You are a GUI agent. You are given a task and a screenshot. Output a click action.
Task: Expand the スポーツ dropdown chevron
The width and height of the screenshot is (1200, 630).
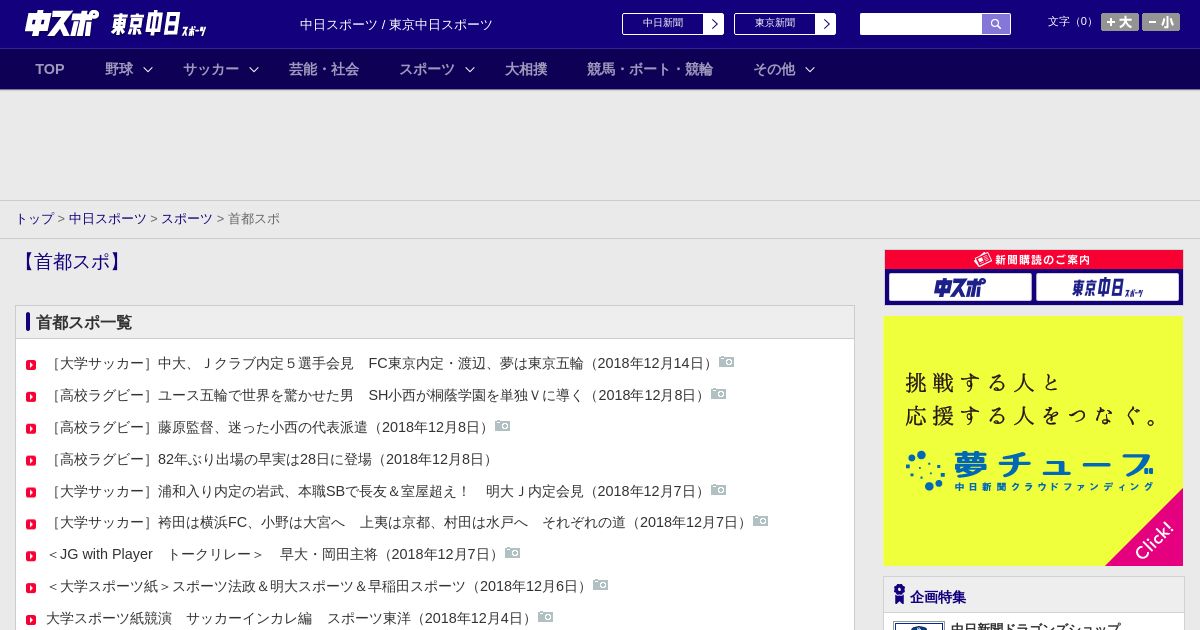pos(470,69)
